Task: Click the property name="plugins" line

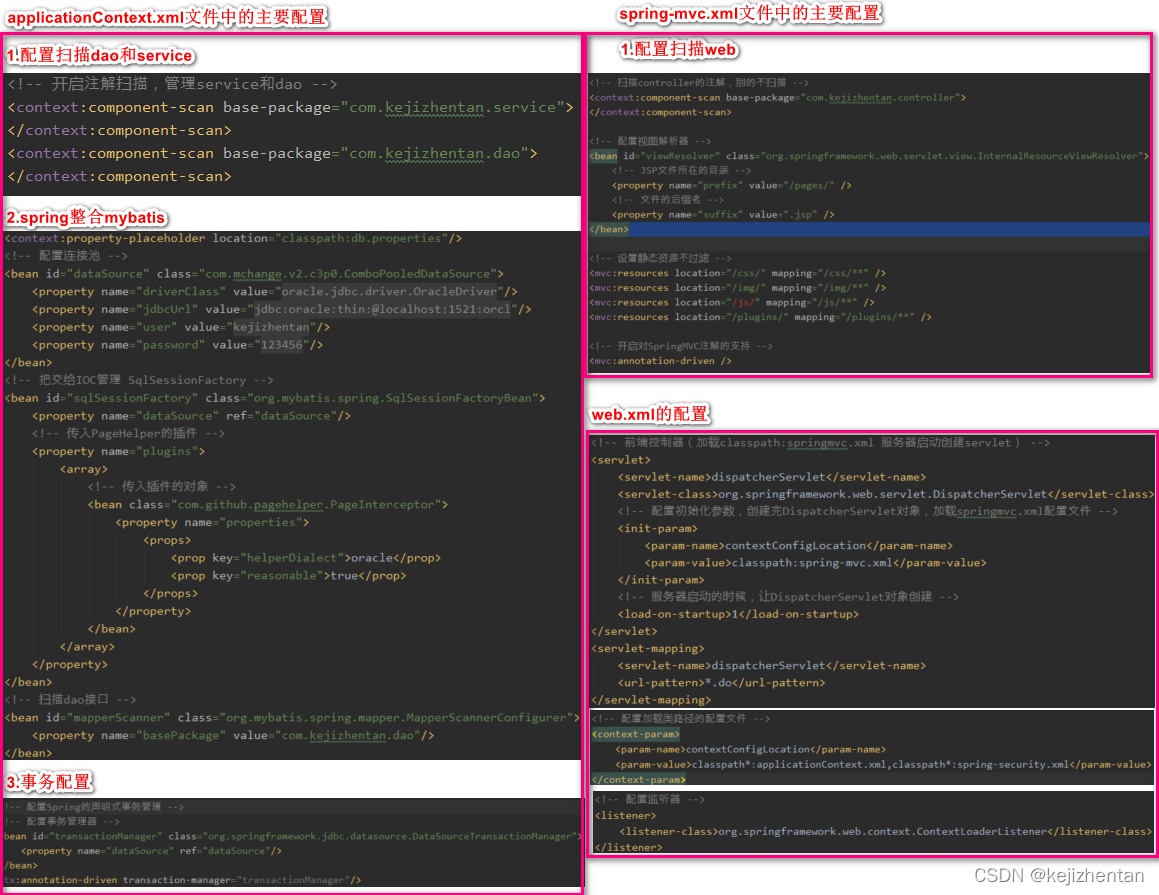Action: [x=119, y=451]
